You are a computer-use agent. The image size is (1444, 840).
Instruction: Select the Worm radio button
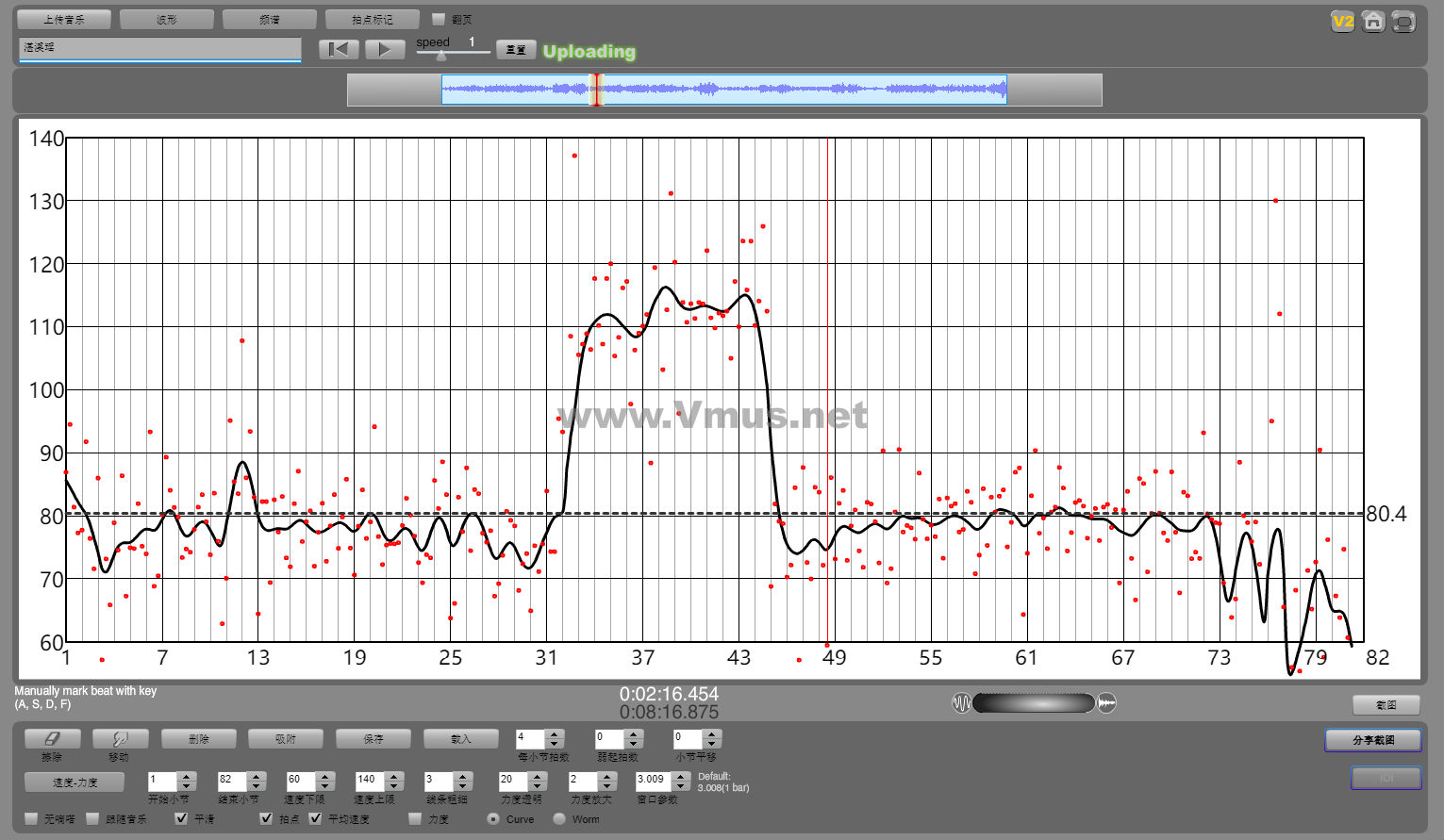coord(559,818)
